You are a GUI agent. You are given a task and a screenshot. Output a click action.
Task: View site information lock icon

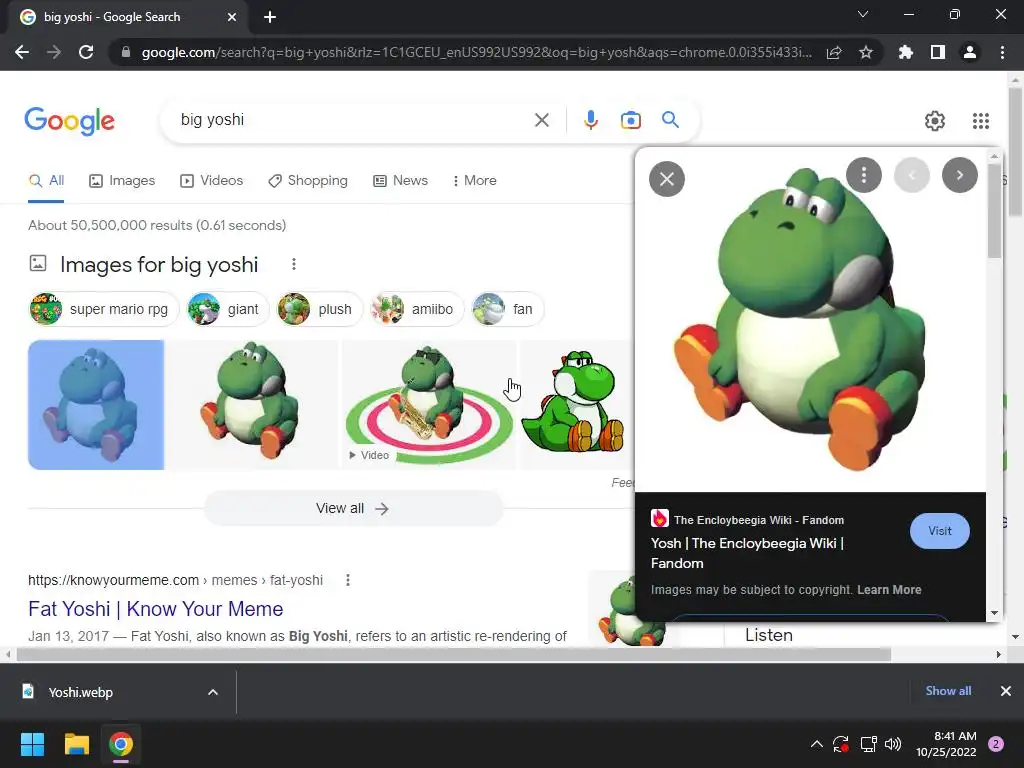(126, 52)
